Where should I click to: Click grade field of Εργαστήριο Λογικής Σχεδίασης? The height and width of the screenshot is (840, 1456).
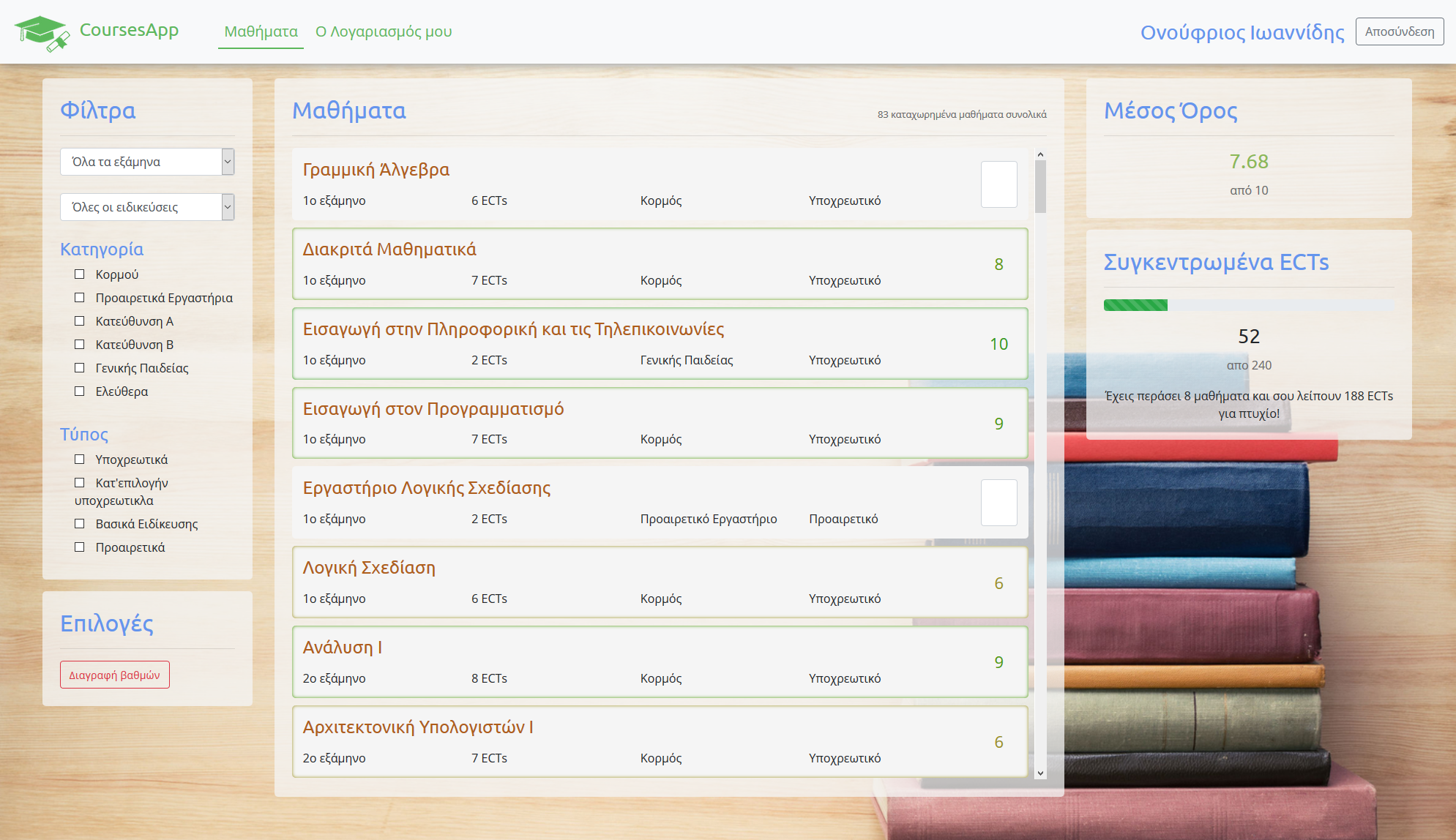998,503
